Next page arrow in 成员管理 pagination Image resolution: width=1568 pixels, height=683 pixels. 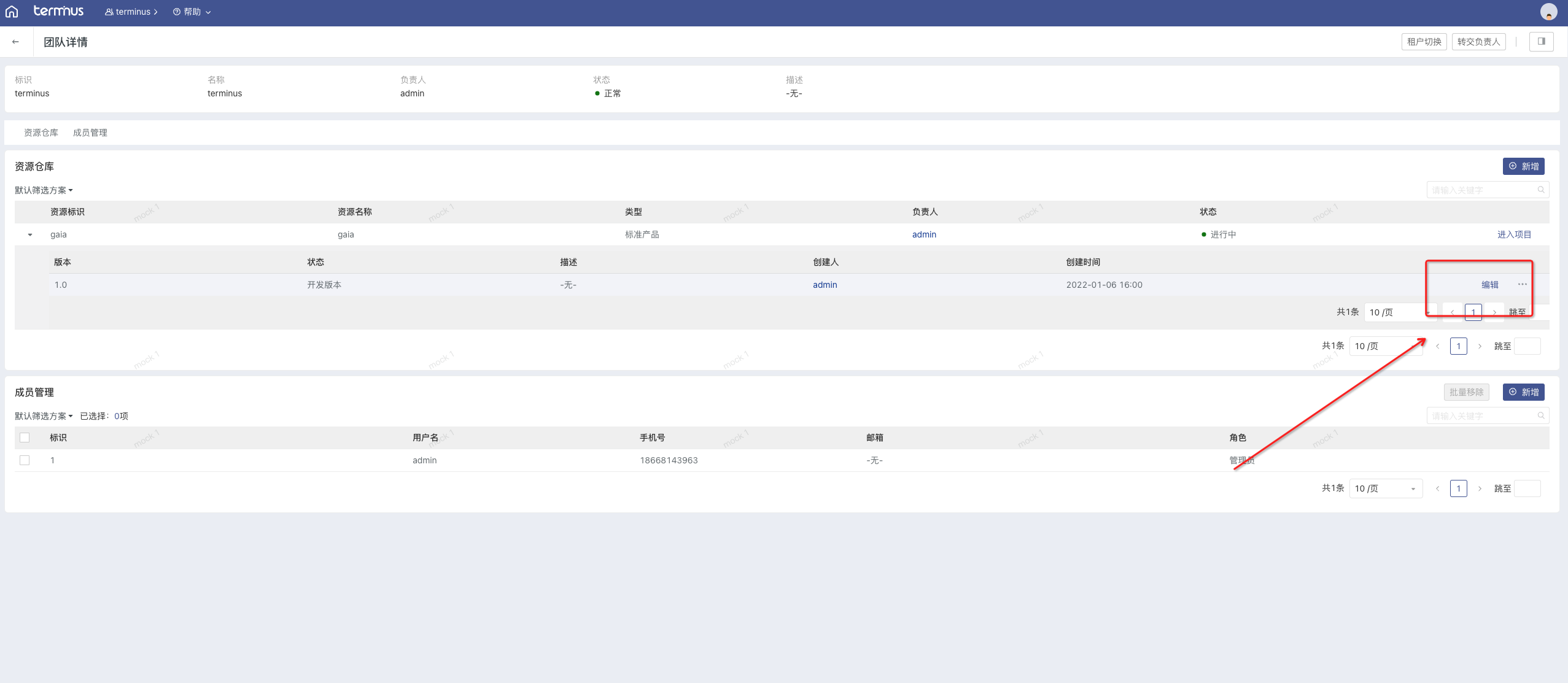[x=1480, y=488]
